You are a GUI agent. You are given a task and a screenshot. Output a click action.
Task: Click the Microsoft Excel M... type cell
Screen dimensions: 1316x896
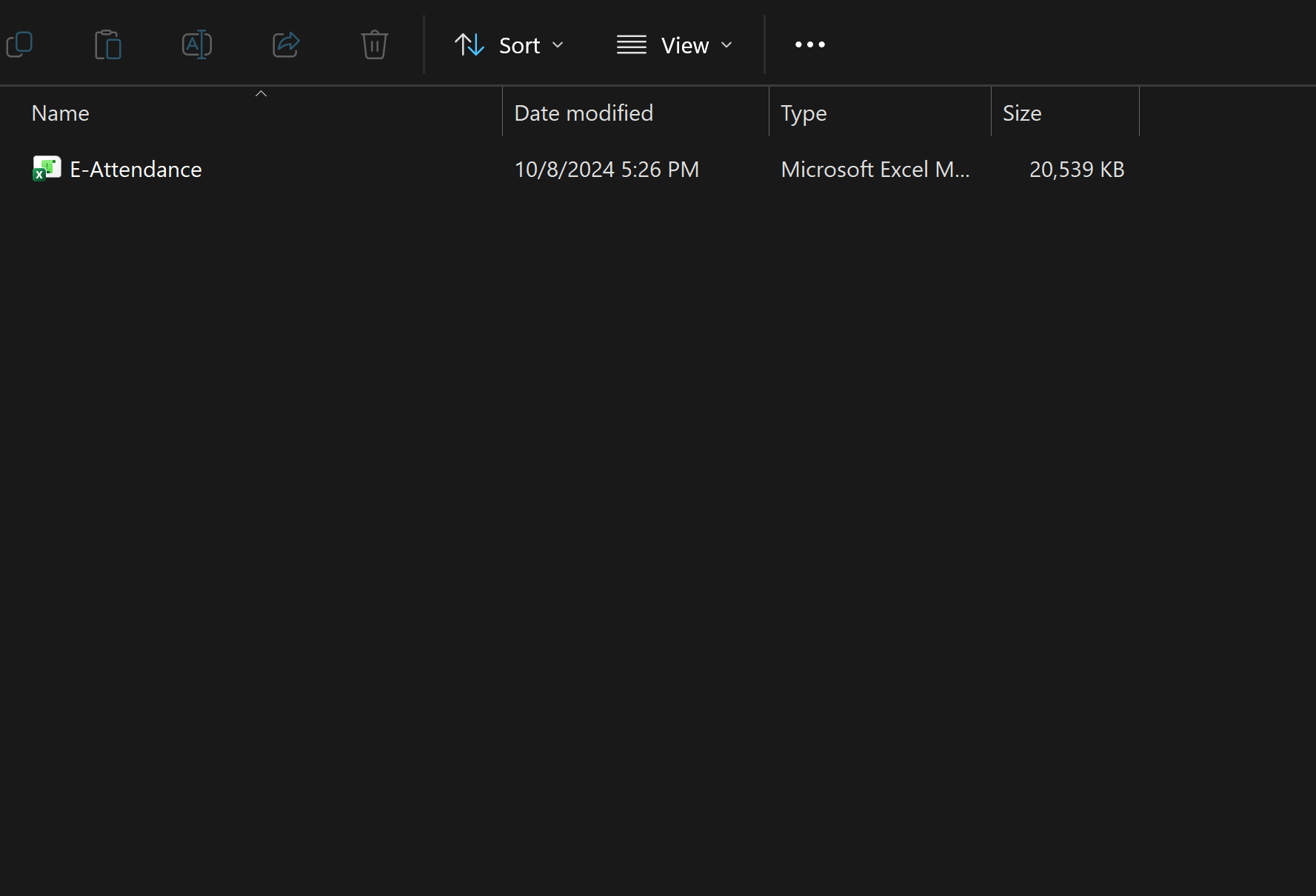[875, 170]
